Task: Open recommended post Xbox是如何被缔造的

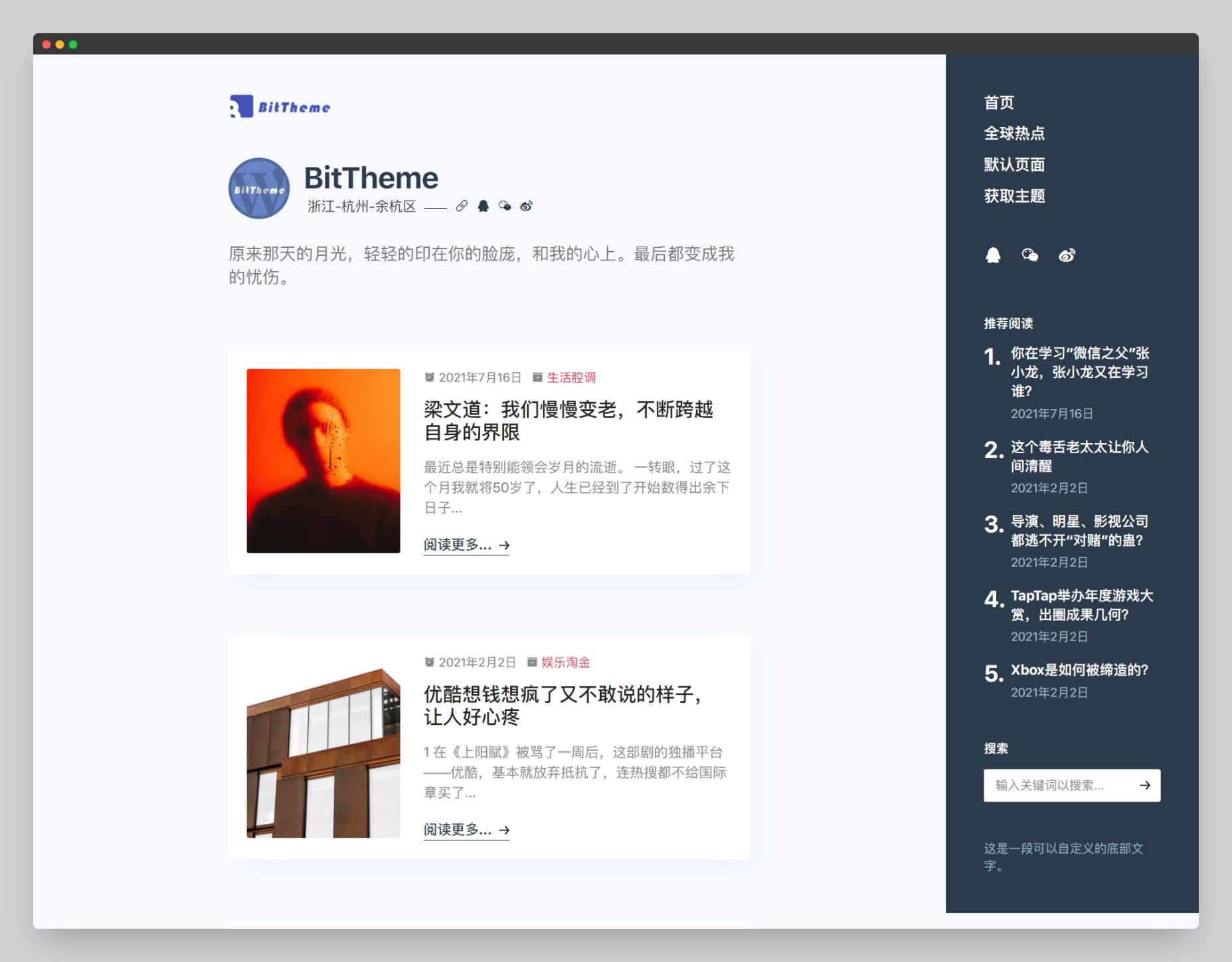Action: [1079, 670]
